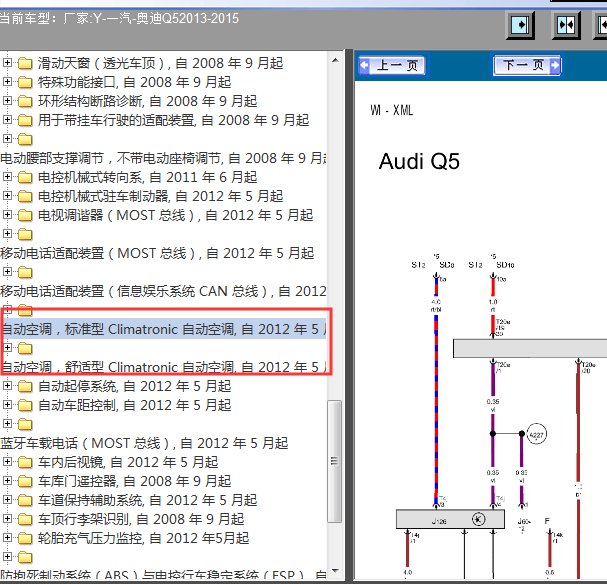
Task: Click folder icon of 车顶行李架识别 row
Action: click(x=25, y=519)
